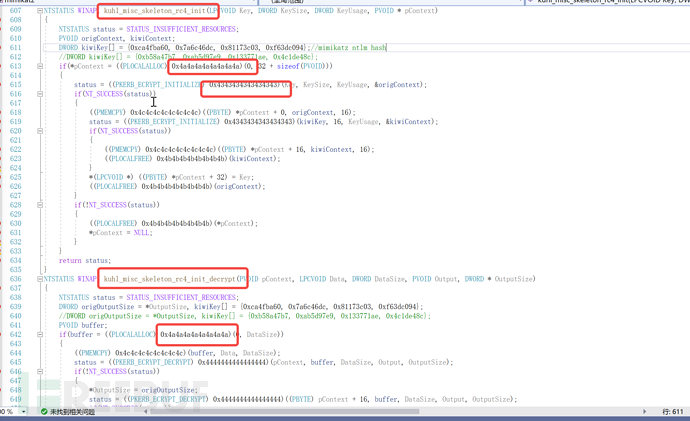Click 'PVOID origContext, kiwiContext;' on line 610
This screenshot has width=690, height=421.
click(117, 38)
